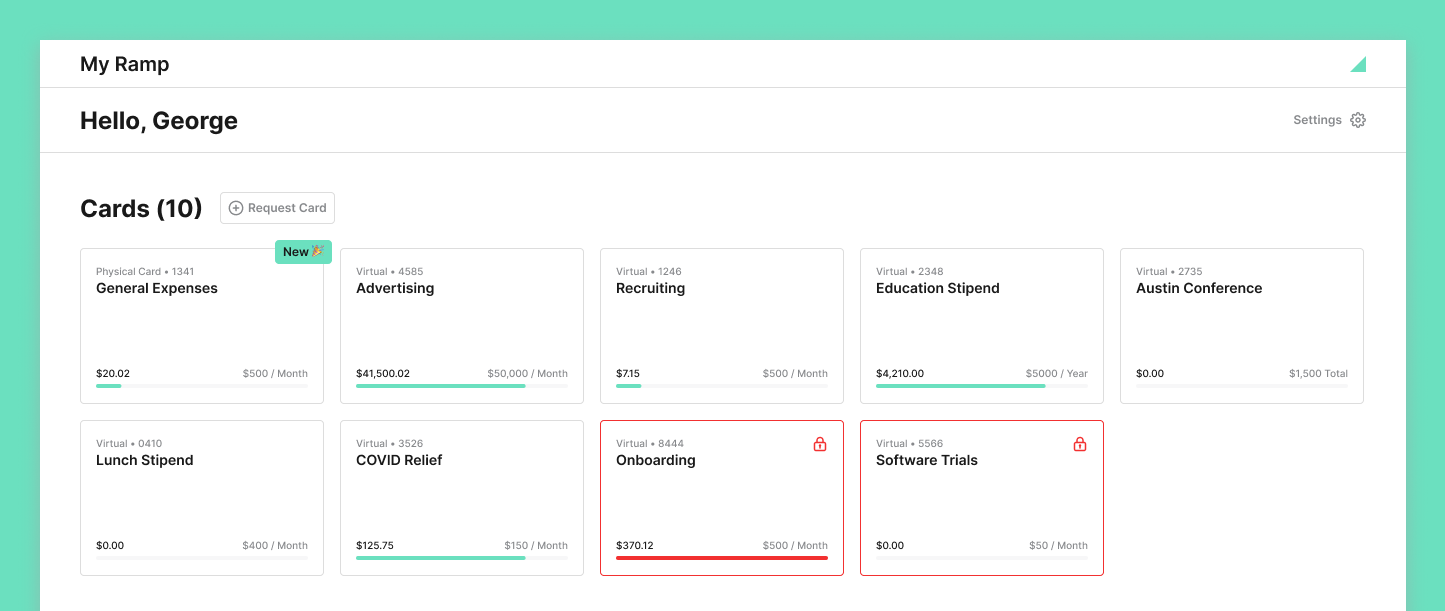Click the Ramp logo in the header
The image size is (1445, 611).
point(1358,64)
